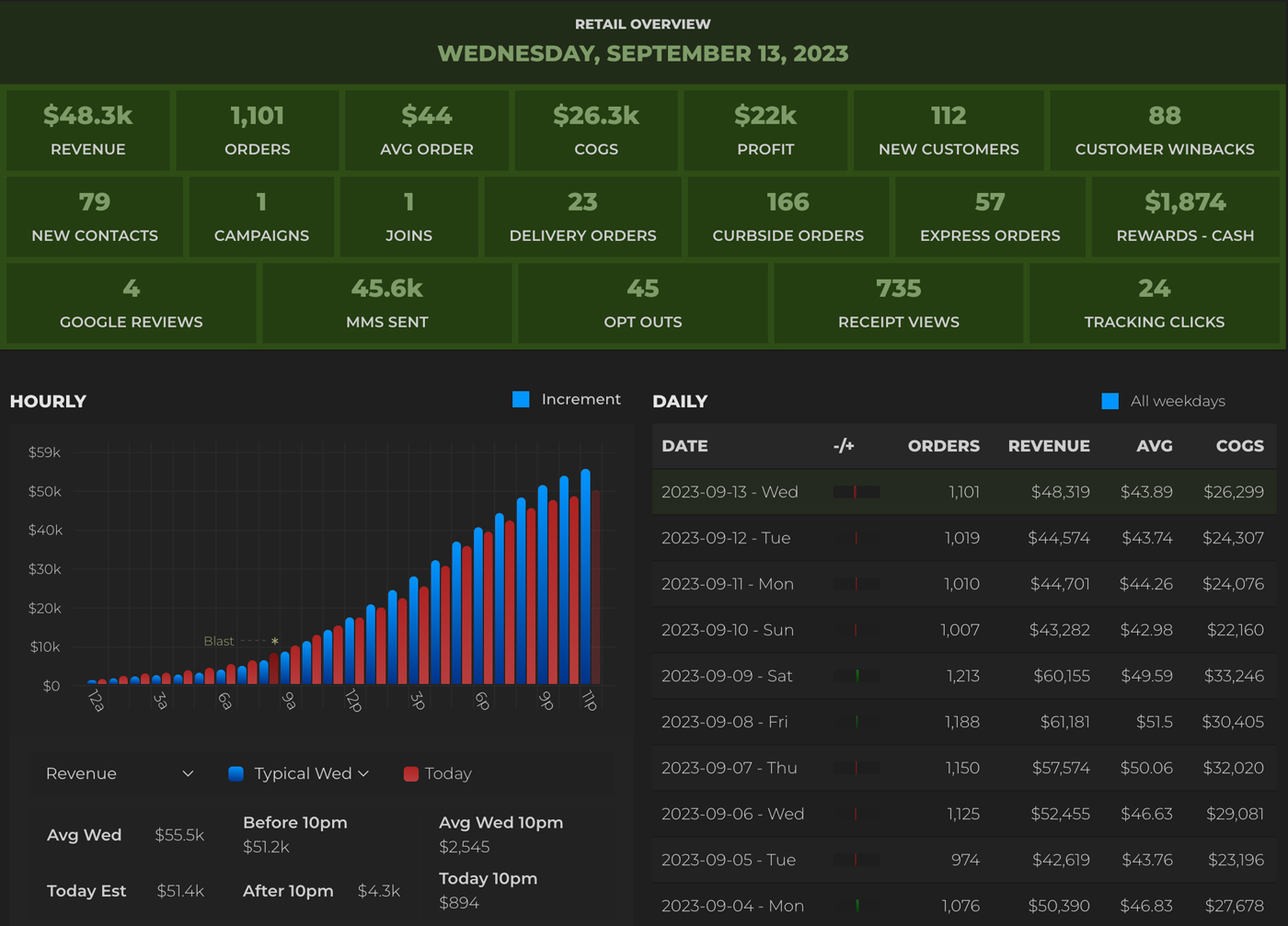The image size is (1288, 926).
Task: Toggle the Increment checkbox in Hourly
Action: [x=521, y=399]
